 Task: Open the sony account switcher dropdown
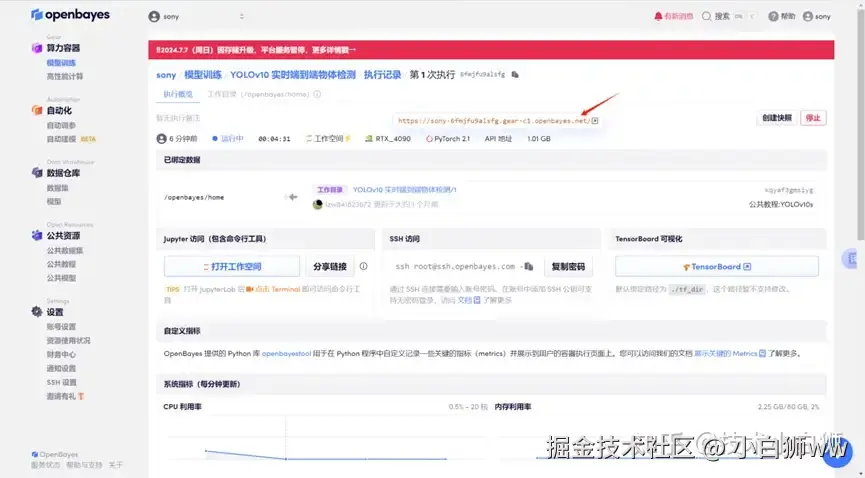[x=196, y=17]
